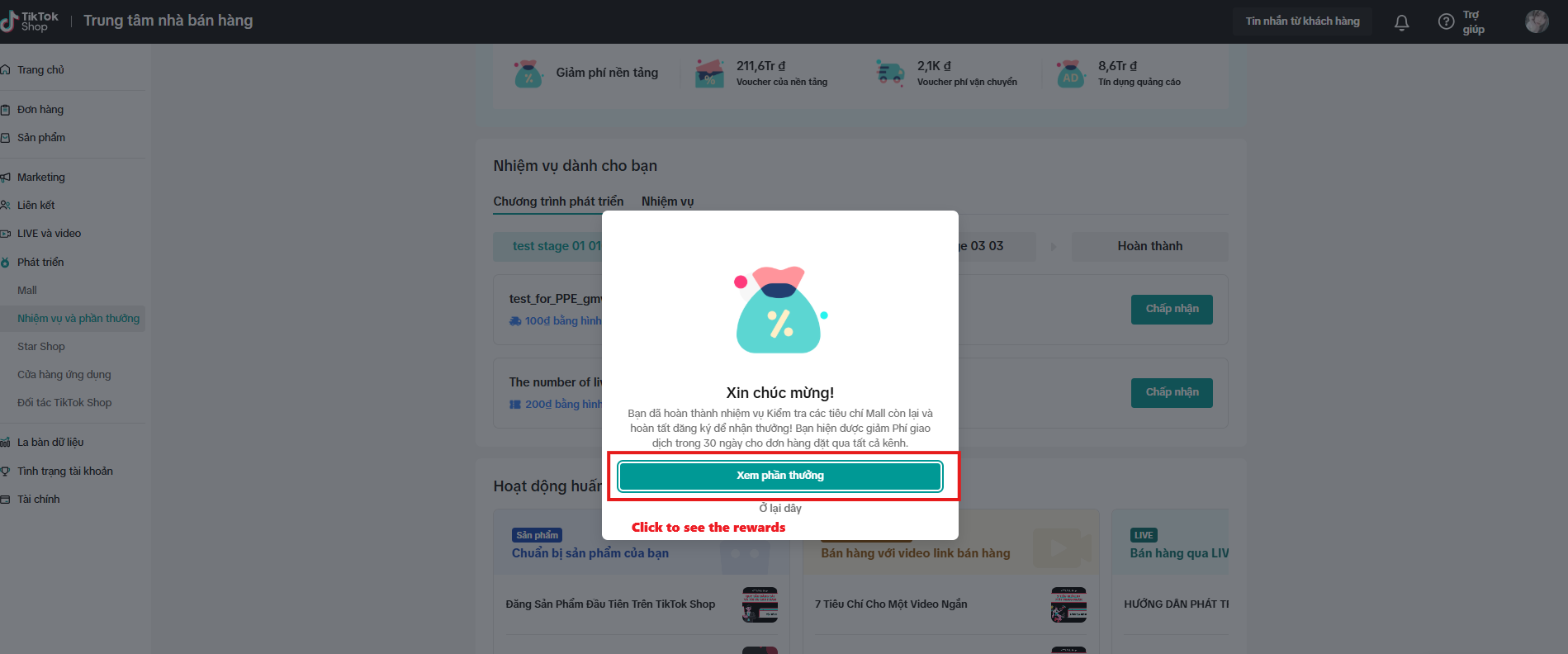The width and height of the screenshot is (1568, 654).
Task: Select the Chương trình phát triển tab
Action: pos(558,201)
